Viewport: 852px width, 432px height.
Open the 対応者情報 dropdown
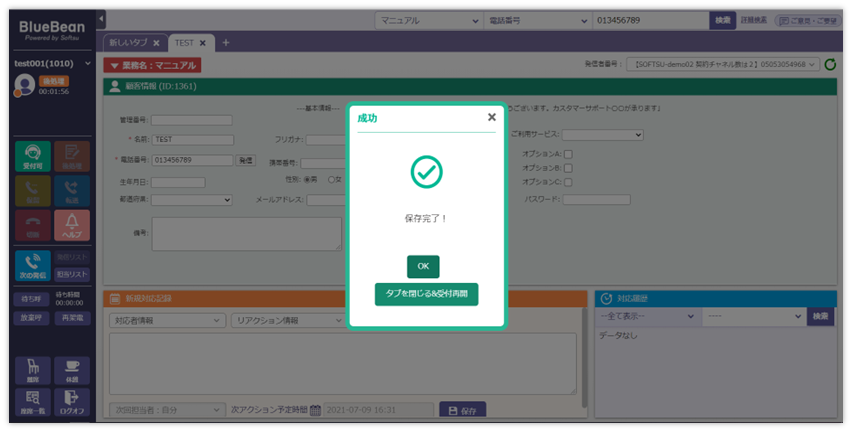[166, 321]
